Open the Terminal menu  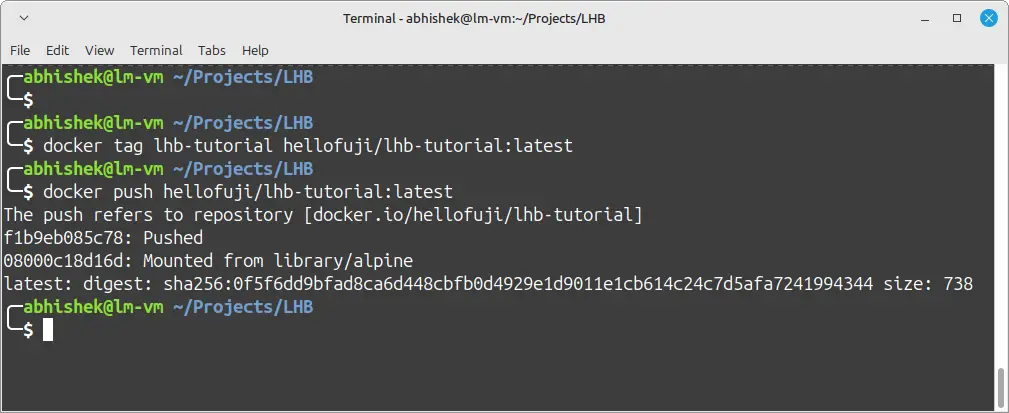pos(156,50)
